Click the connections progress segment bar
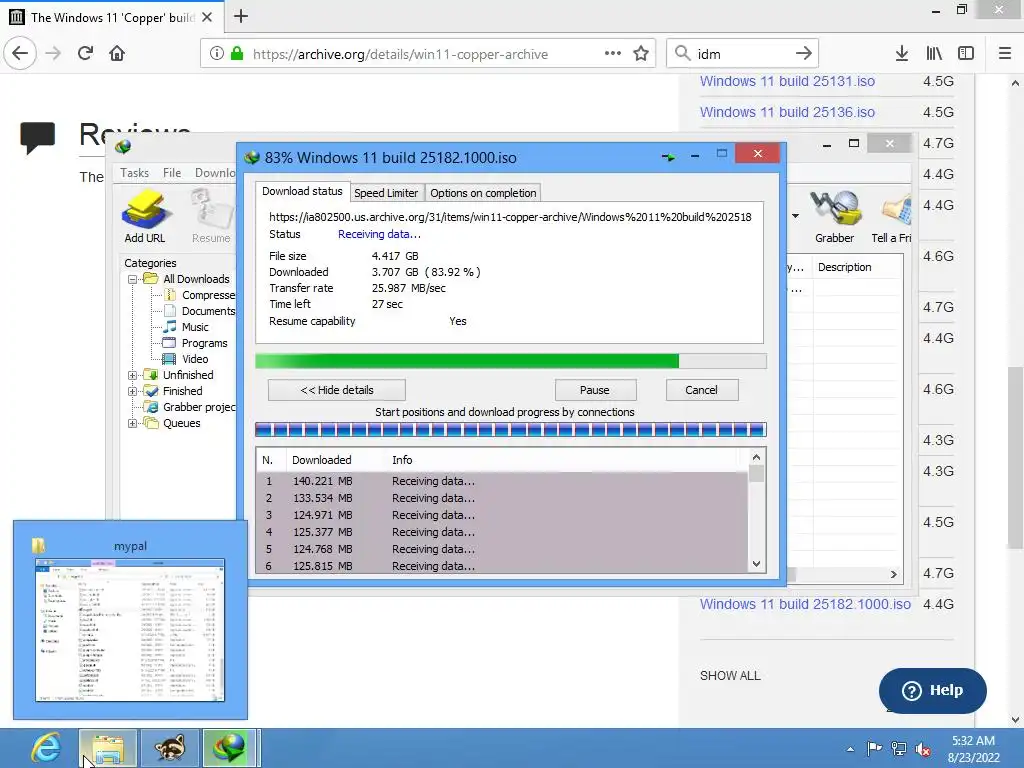Viewport: 1024px width, 768px height. (x=511, y=429)
